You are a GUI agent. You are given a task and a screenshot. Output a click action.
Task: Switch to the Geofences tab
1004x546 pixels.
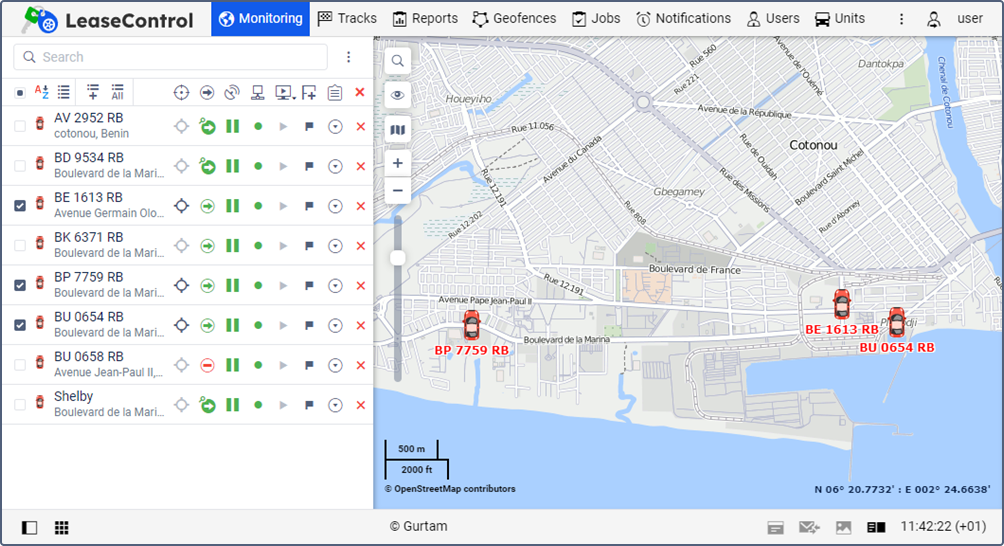[x=517, y=19]
